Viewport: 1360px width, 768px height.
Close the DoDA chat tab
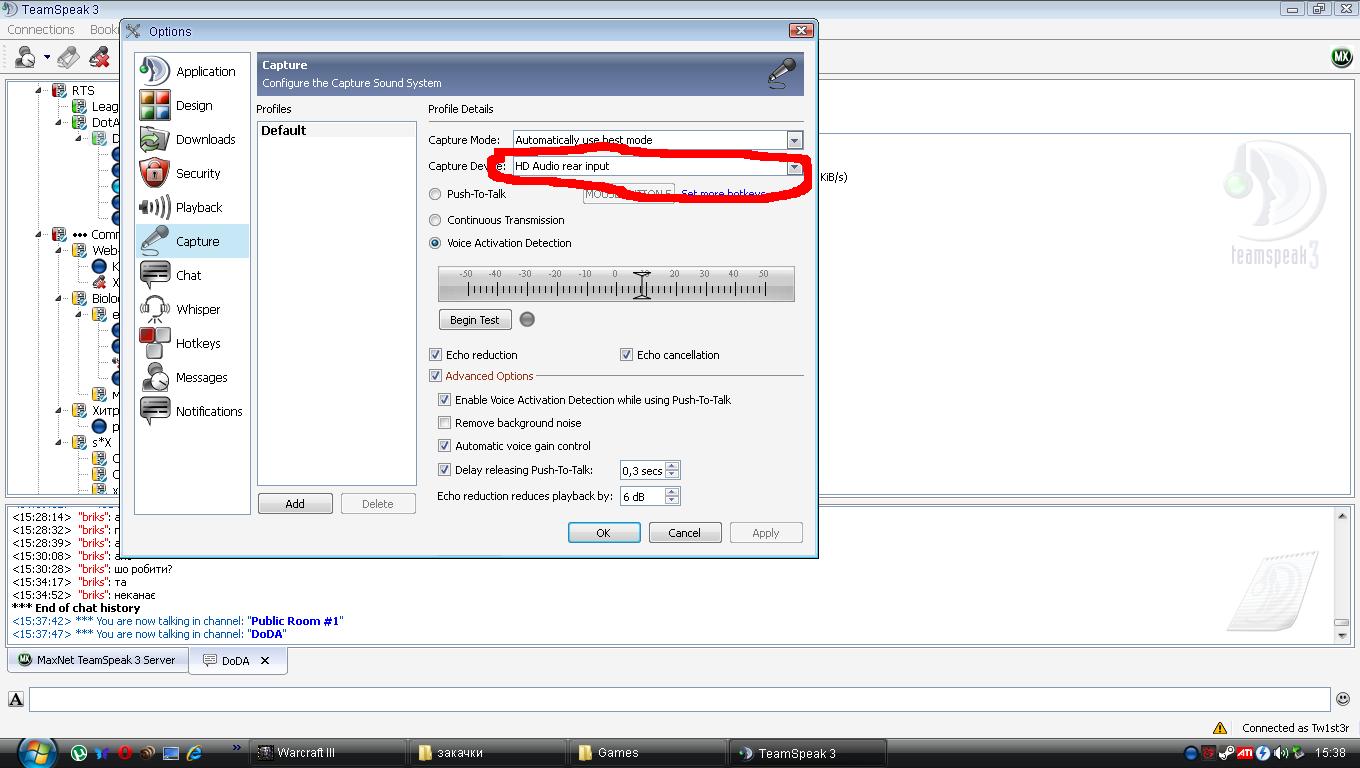click(265, 661)
